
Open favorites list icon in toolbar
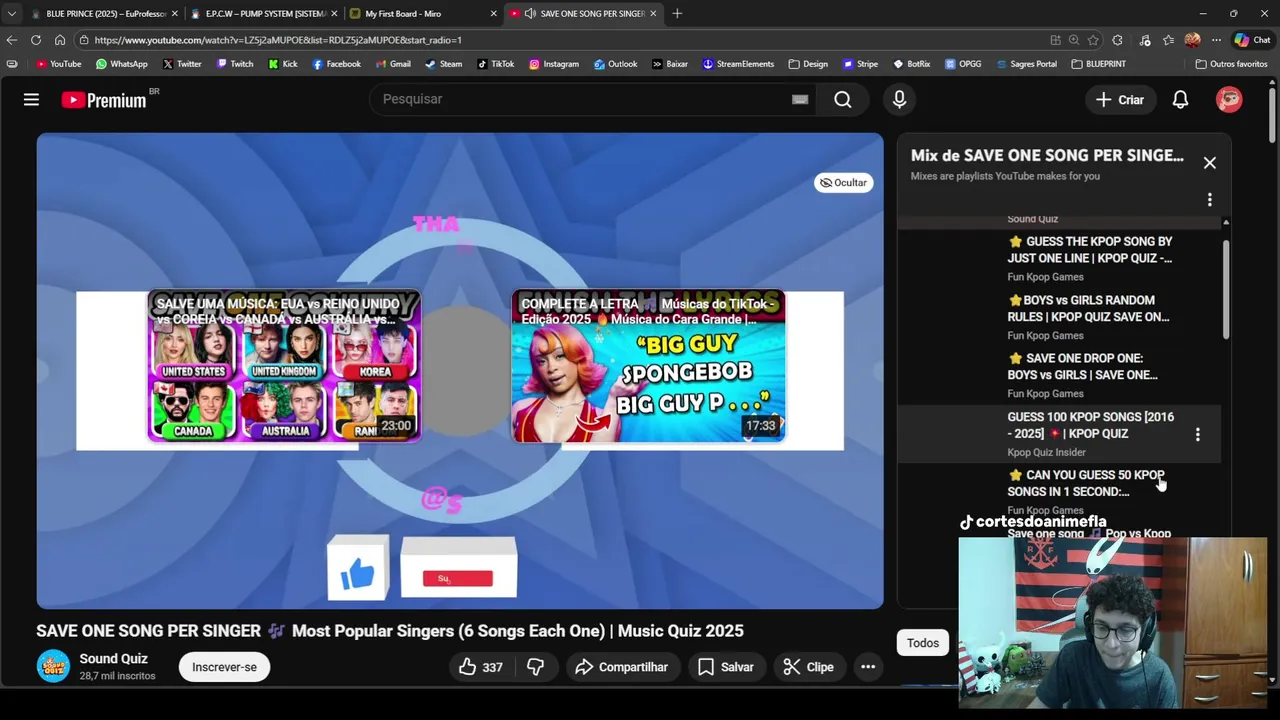click(x=1168, y=40)
